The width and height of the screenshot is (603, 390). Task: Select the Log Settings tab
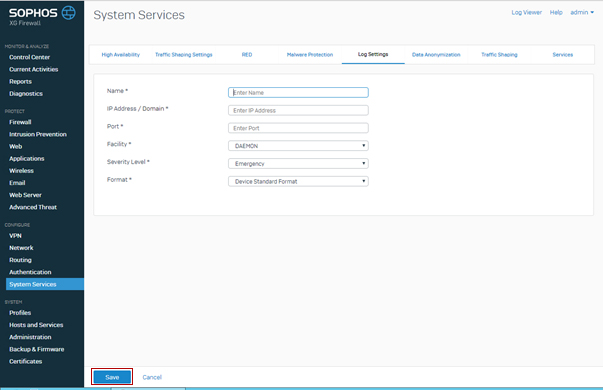[x=373, y=54]
